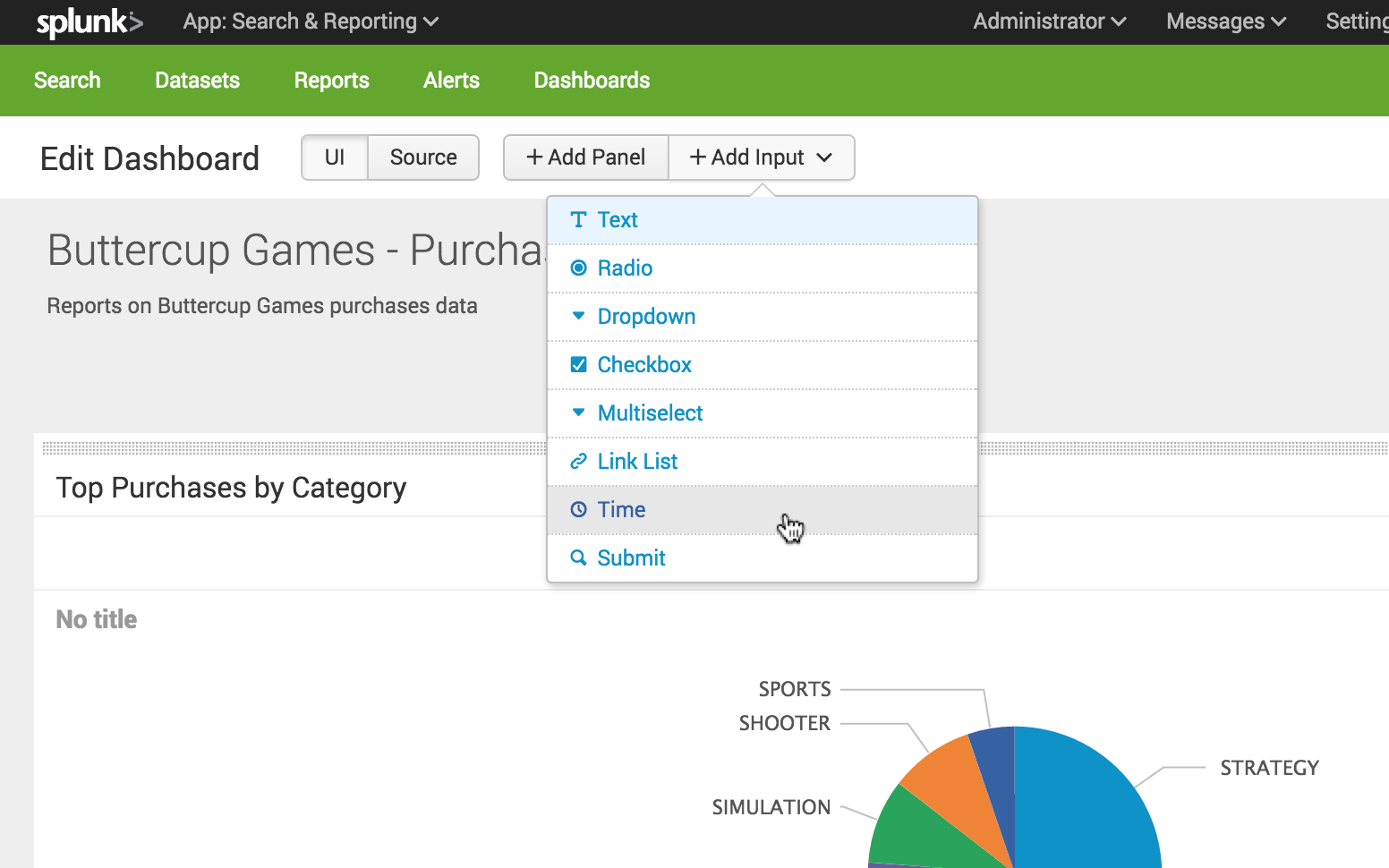Click the SIMULATION chart label

point(771,807)
